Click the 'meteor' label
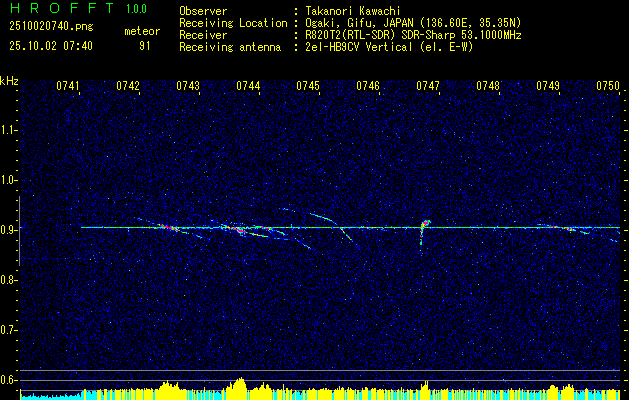Viewport: 629px width, 400px height. point(142,31)
